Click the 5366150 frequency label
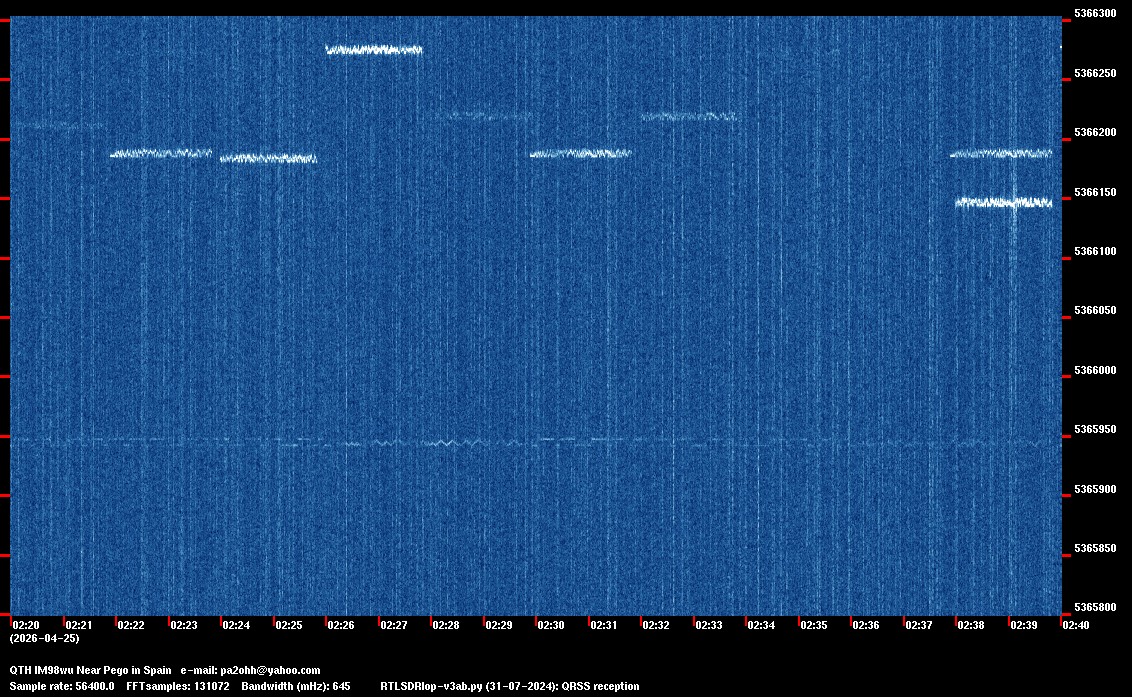This screenshot has width=1132, height=697. (1094, 192)
